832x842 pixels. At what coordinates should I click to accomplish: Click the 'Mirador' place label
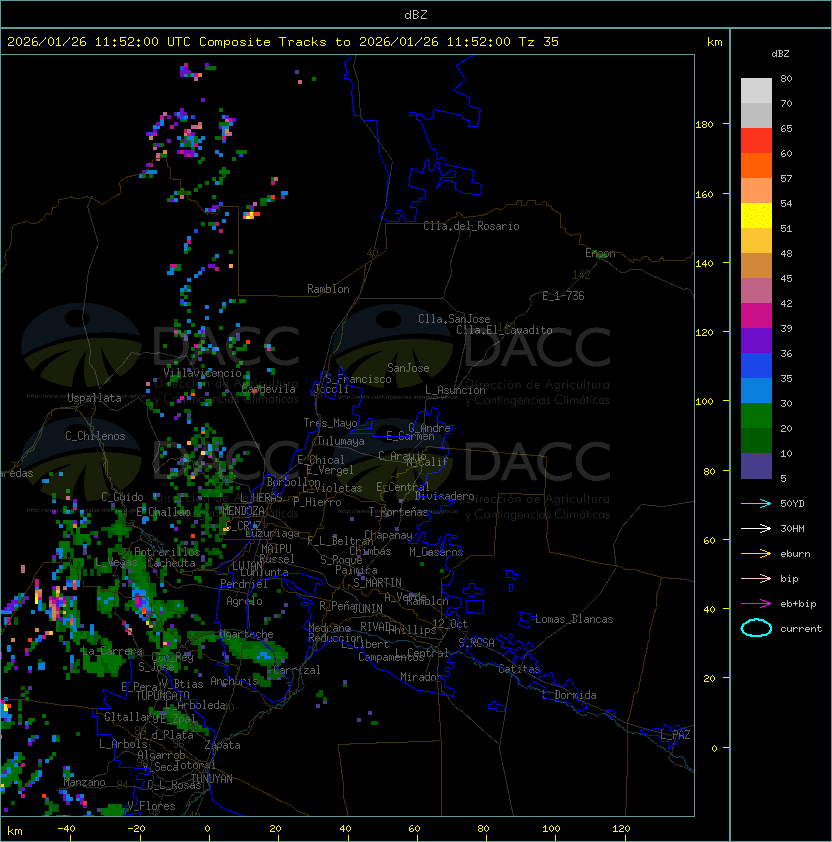coord(421,677)
